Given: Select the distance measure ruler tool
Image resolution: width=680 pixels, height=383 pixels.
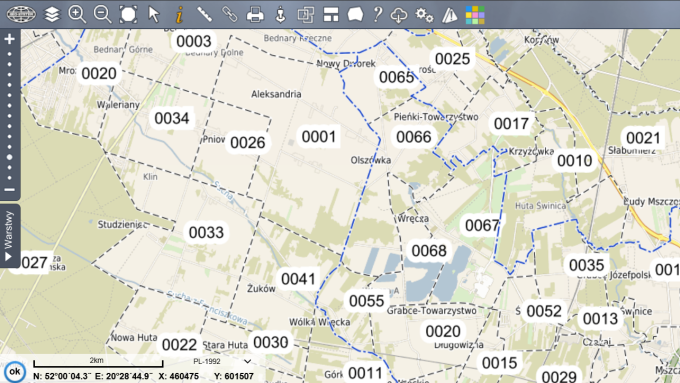Looking at the screenshot, I should click(x=204, y=15).
